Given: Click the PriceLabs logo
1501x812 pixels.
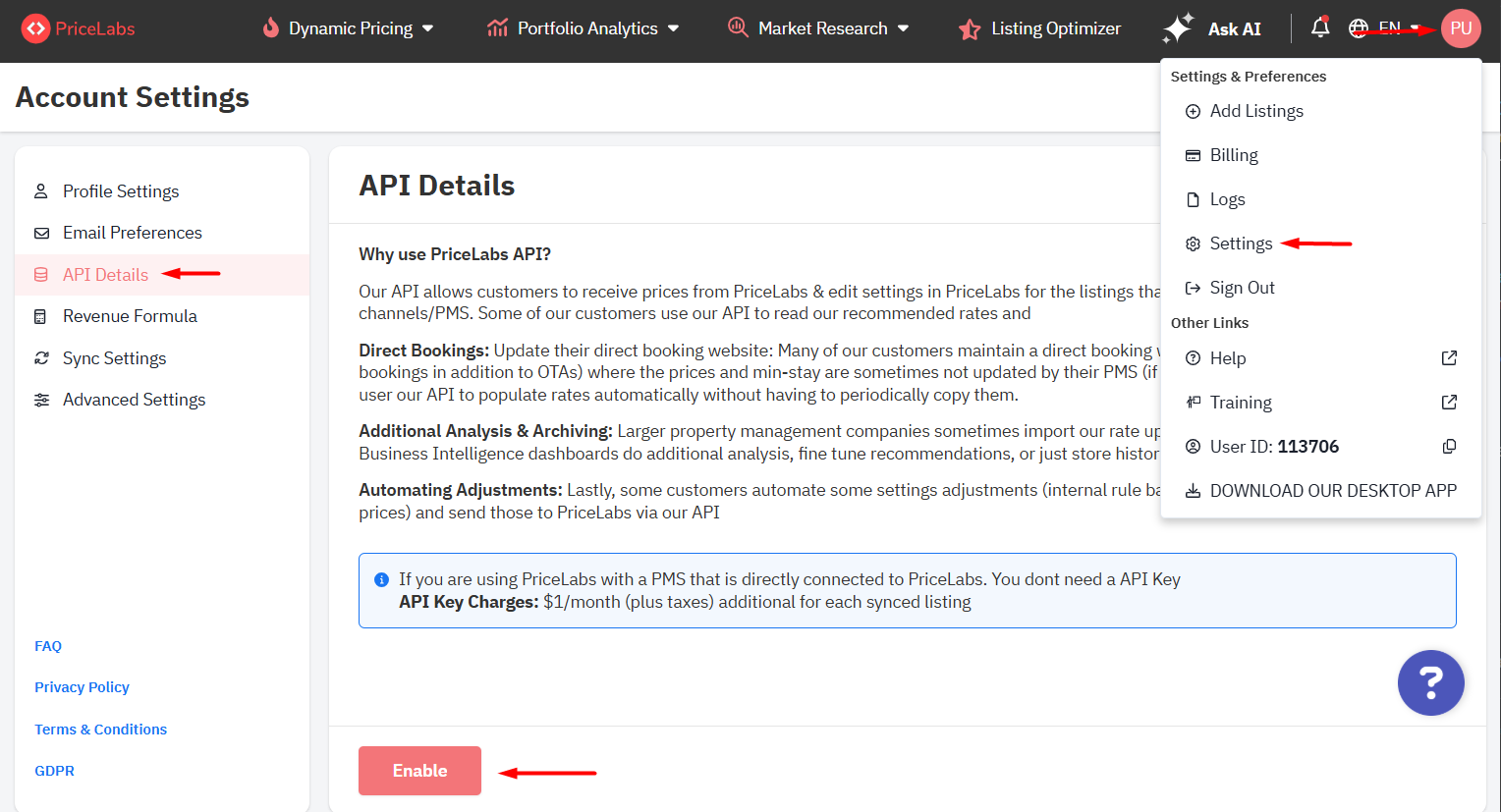Looking at the screenshot, I should tap(79, 28).
